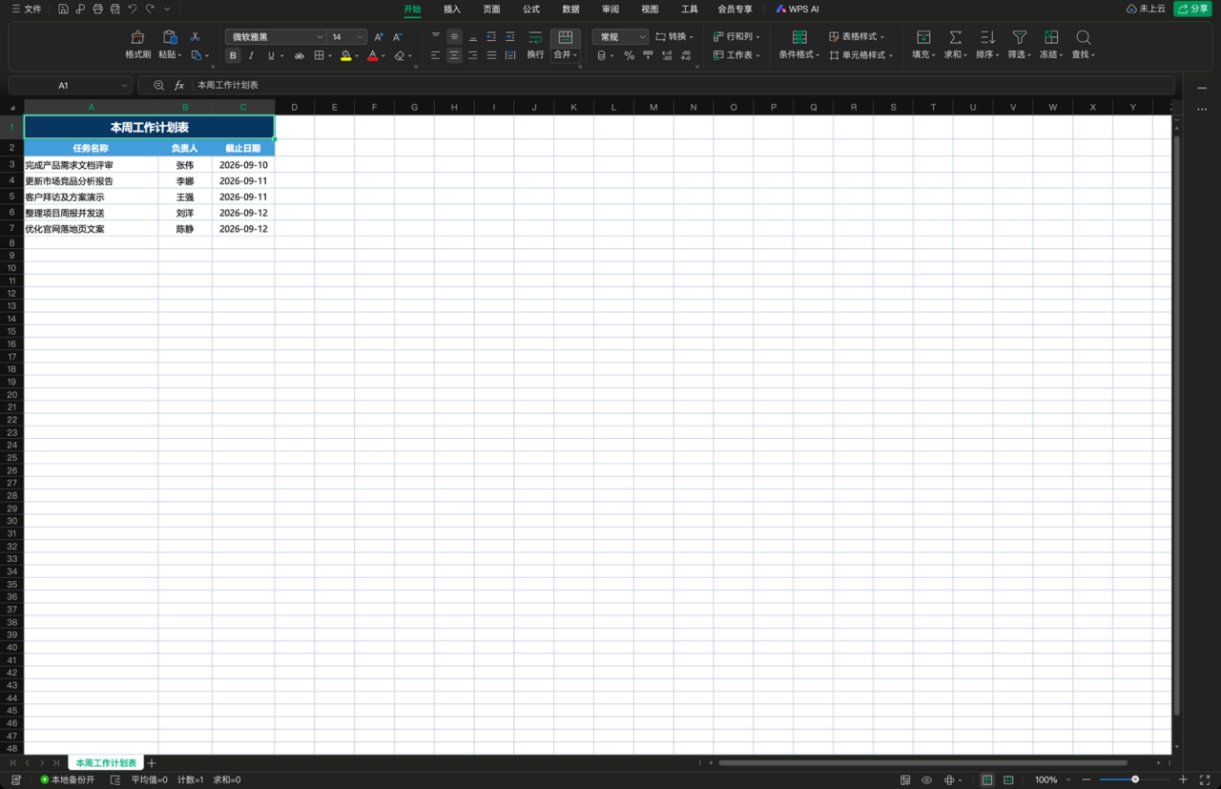1221x789 pixels.
Task: Click the zoom magnifier icon in formula bar
Action: (x=159, y=86)
